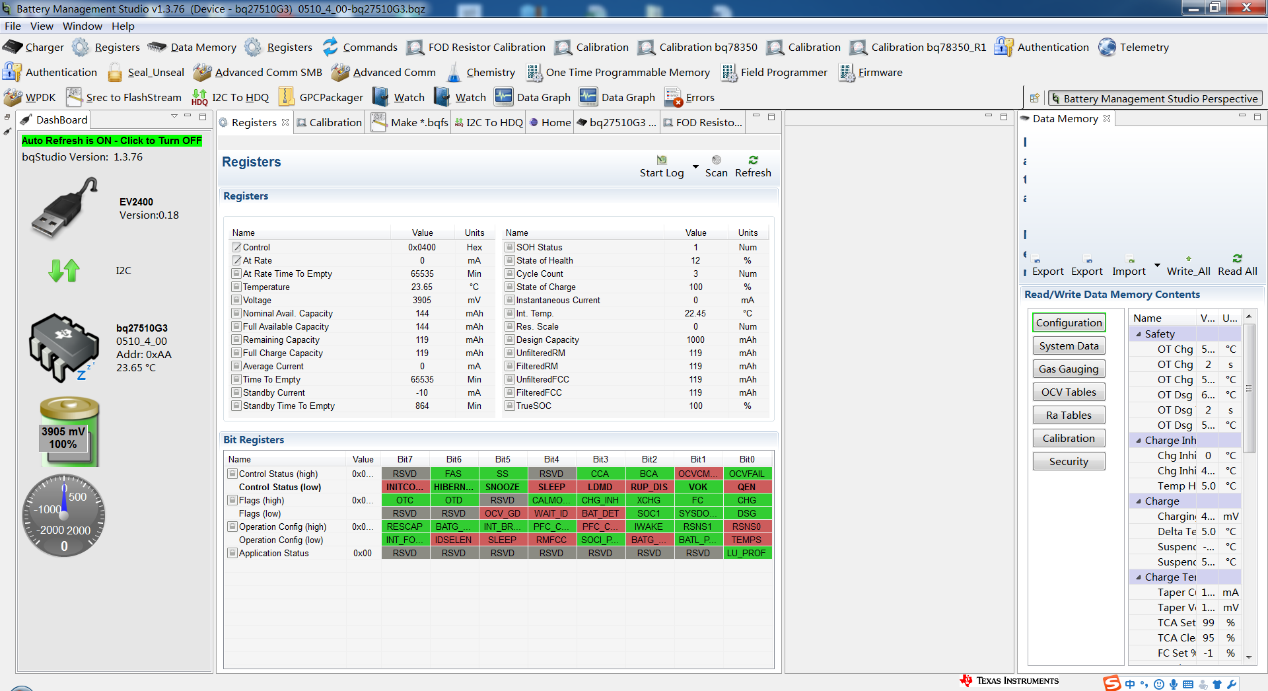Screen dimensions: 1268x691
Task: Open the Firmware tool
Action: click(869, 72)
